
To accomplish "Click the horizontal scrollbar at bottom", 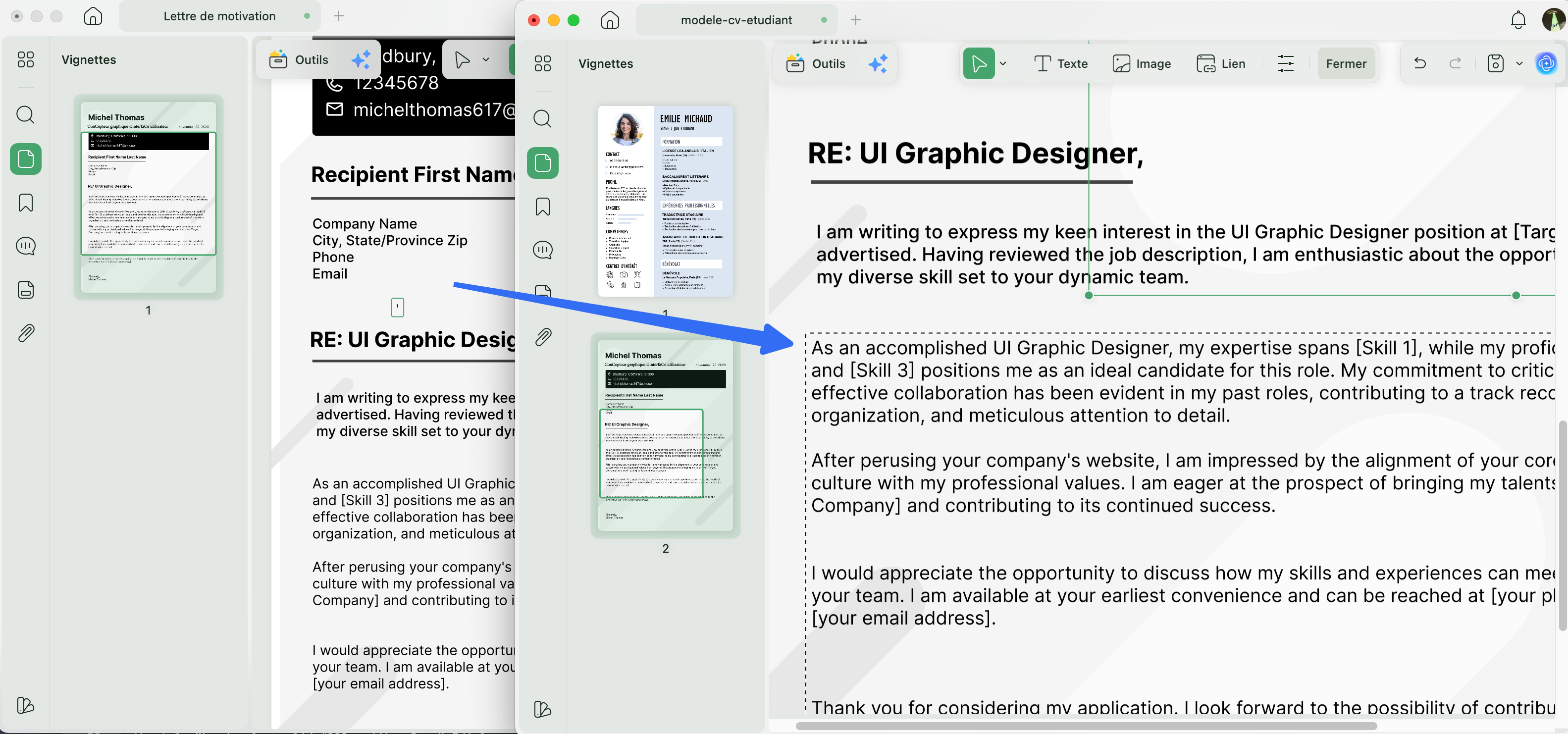I will 1086,726.
